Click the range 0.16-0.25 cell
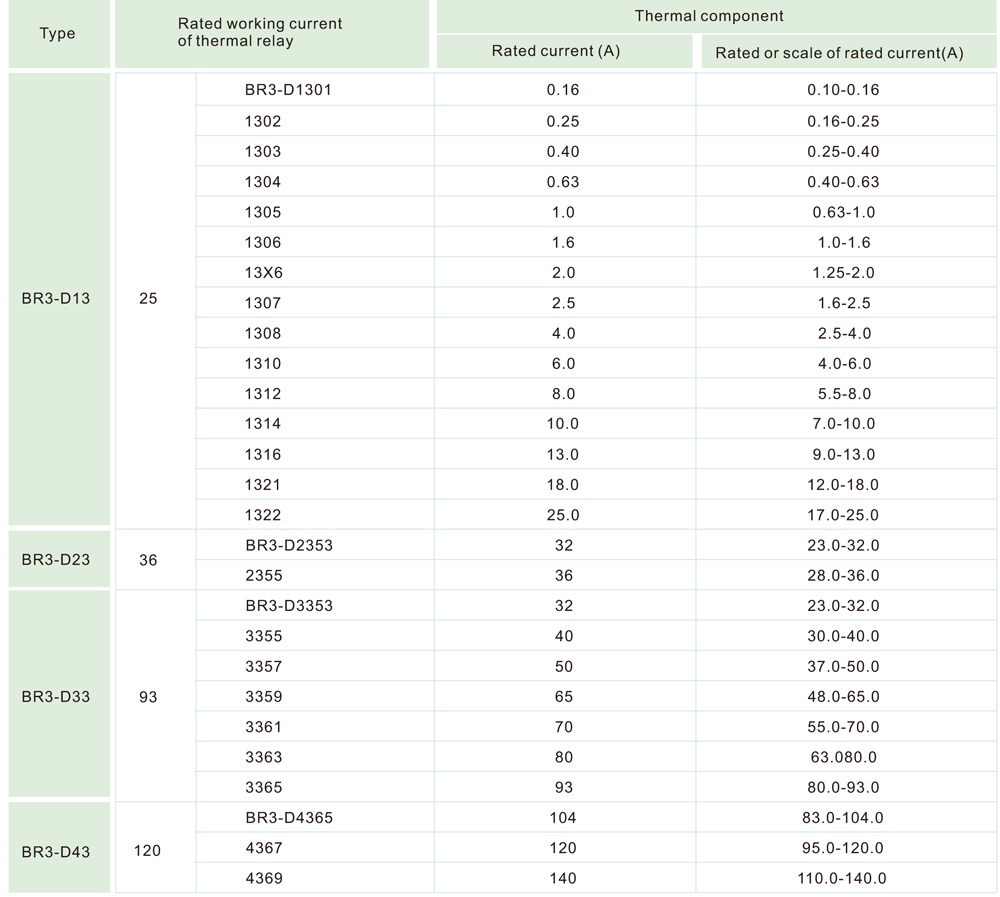 [x=846, y=121]
